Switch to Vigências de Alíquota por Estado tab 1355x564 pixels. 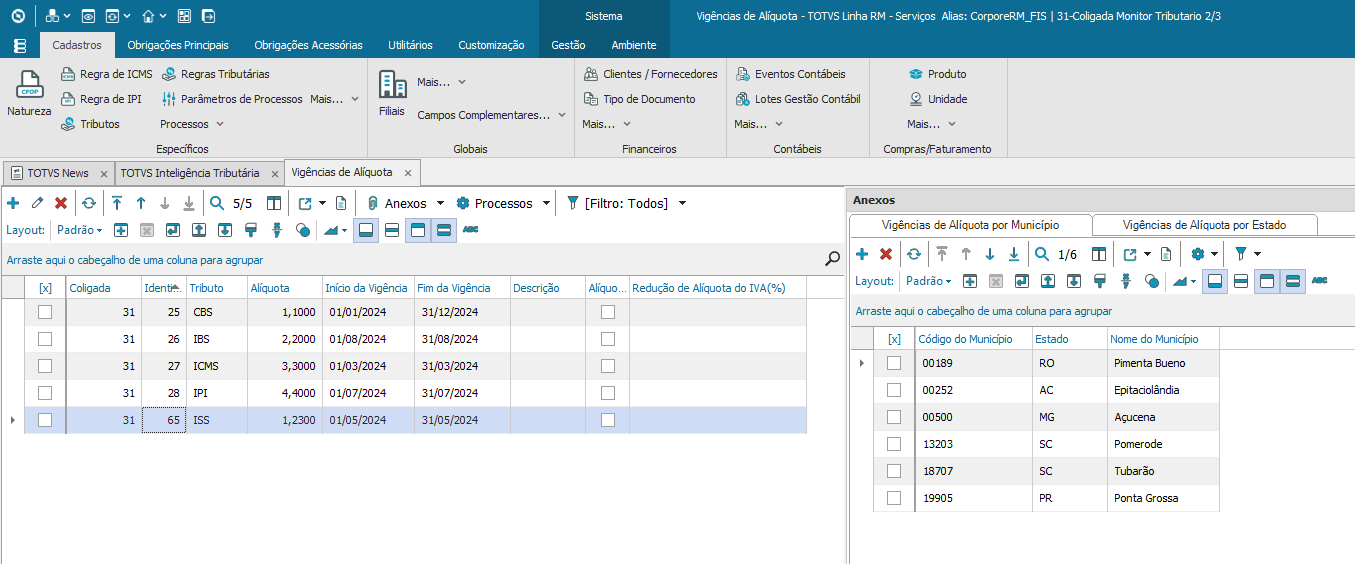pos(1204,225)
